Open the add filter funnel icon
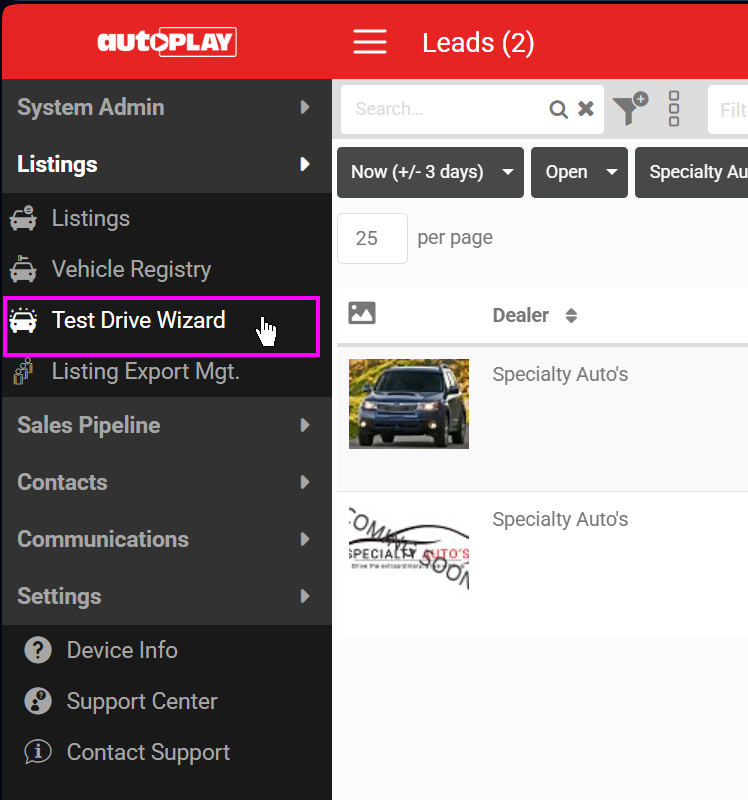 (630, 109)
